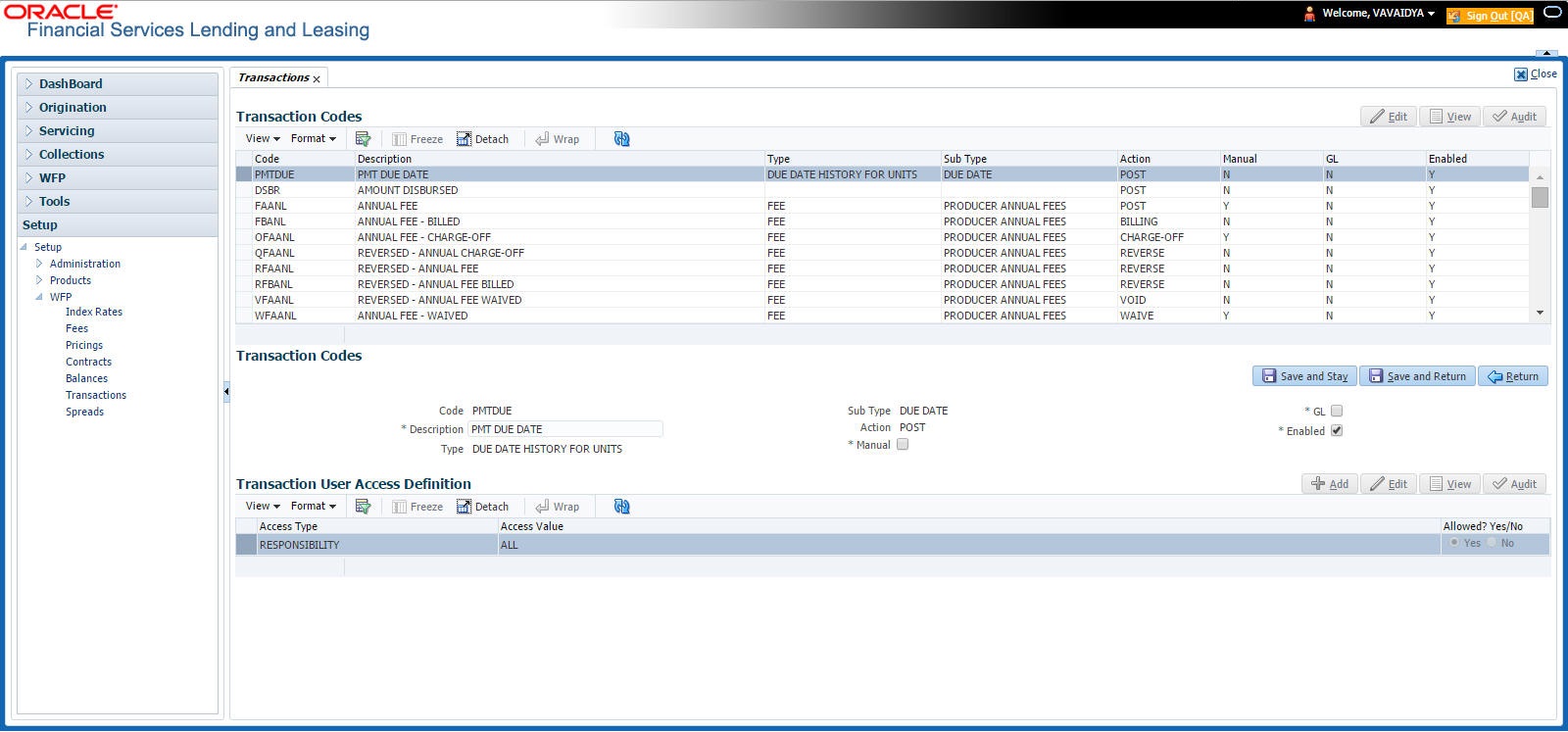Click the query-by-example icon in Transaction Codes toolbar
The image size is (1568, 732).
coord(363,139)
